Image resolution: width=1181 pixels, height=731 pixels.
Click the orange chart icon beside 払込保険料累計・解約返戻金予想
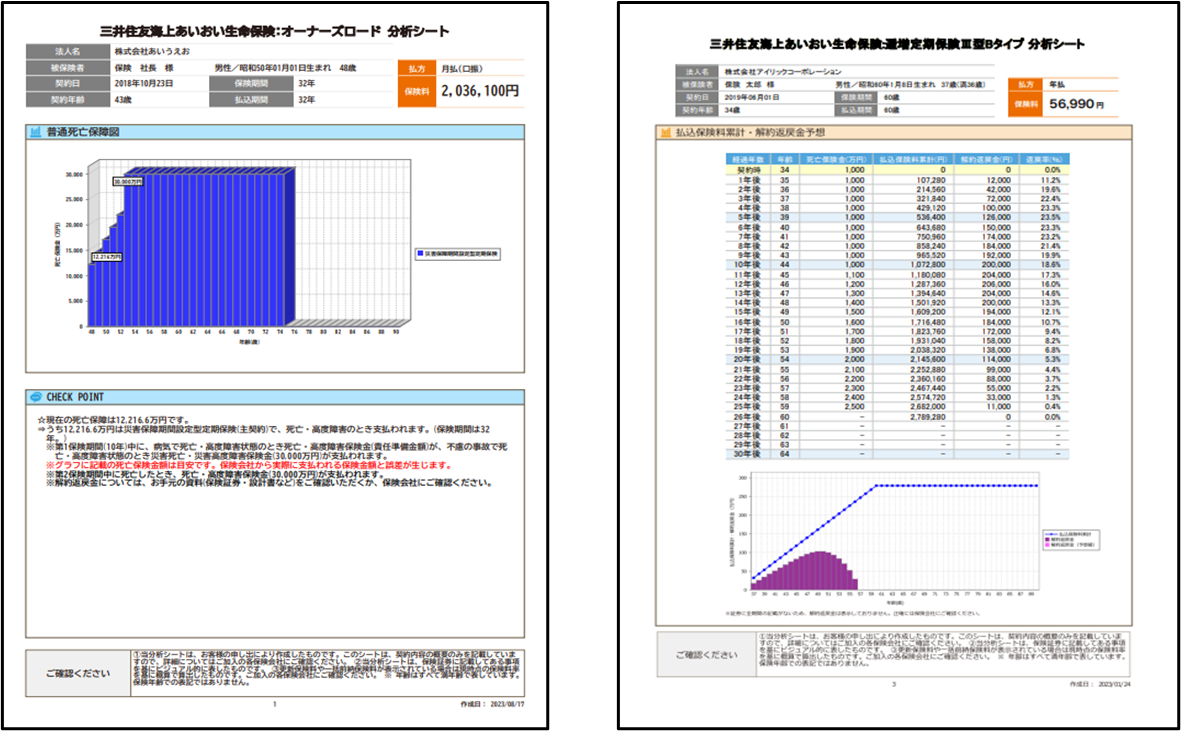666,132
